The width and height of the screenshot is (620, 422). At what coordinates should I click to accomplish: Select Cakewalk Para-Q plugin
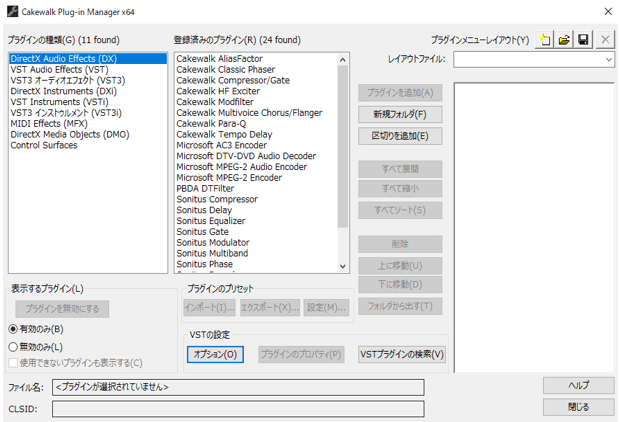(x=256, y=123)
